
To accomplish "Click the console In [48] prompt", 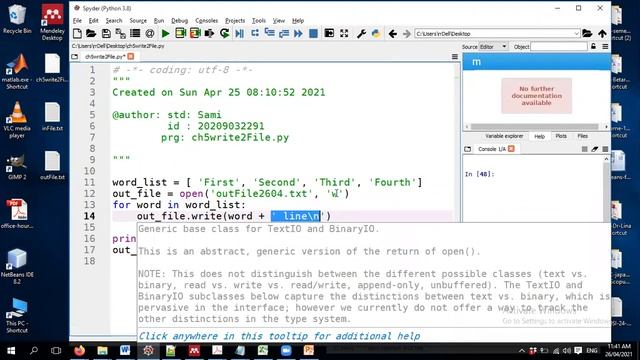I will tap(480, 174).
